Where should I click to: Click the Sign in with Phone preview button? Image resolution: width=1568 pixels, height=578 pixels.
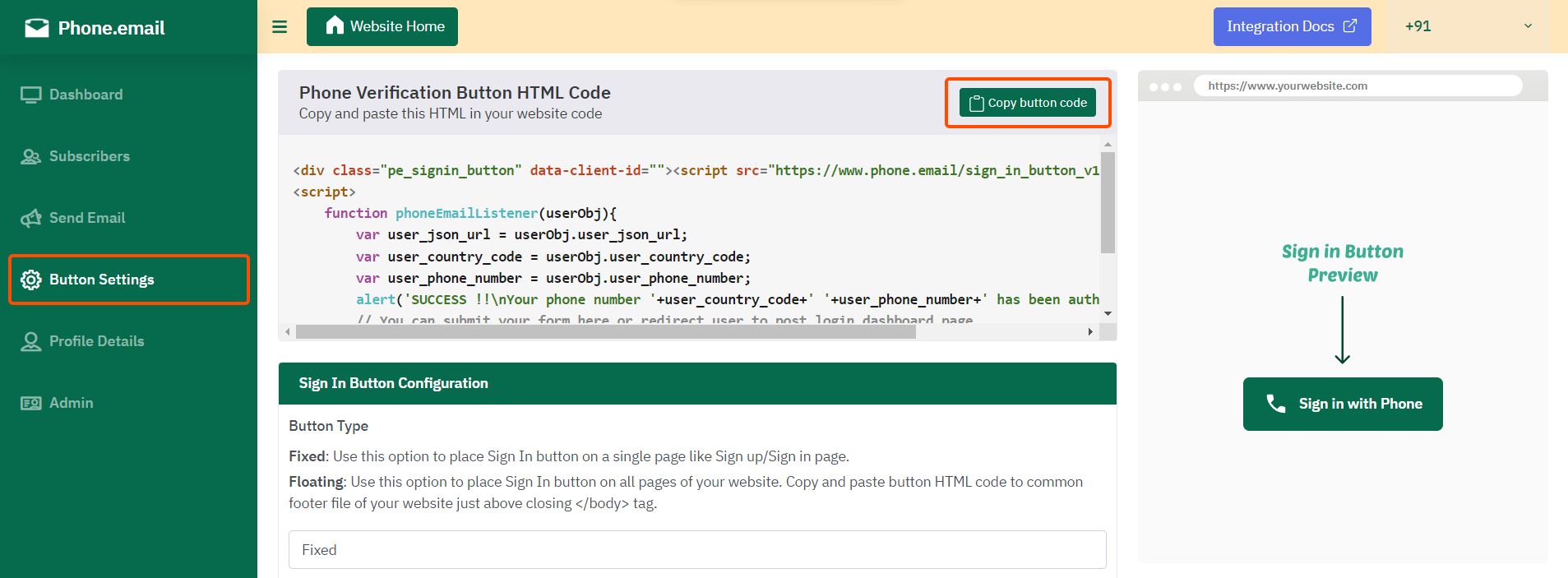click(1343, 404)
